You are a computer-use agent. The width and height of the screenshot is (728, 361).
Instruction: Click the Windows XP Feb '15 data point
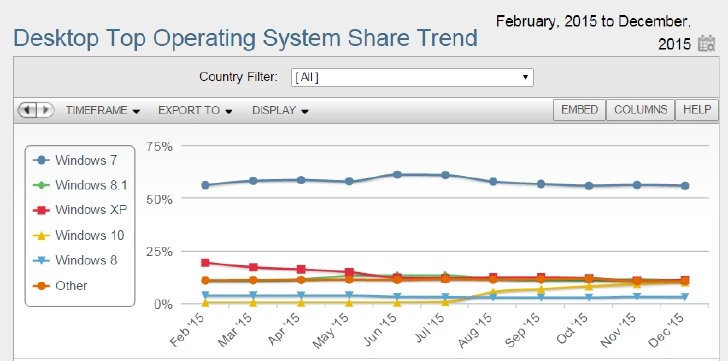coord(205,263)
